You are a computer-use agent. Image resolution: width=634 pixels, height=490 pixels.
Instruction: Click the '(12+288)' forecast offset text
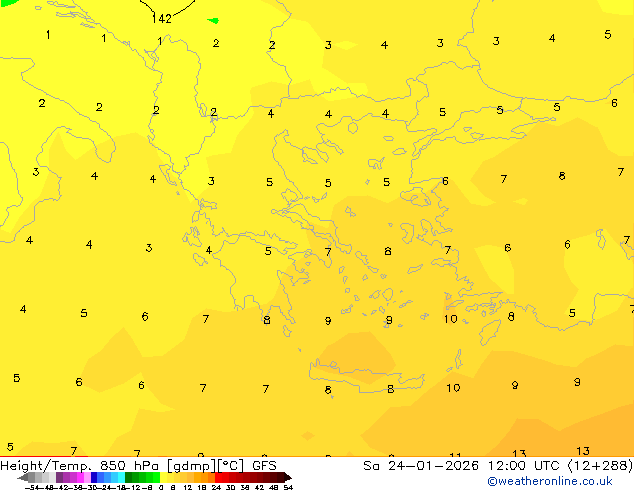(601, 466)
